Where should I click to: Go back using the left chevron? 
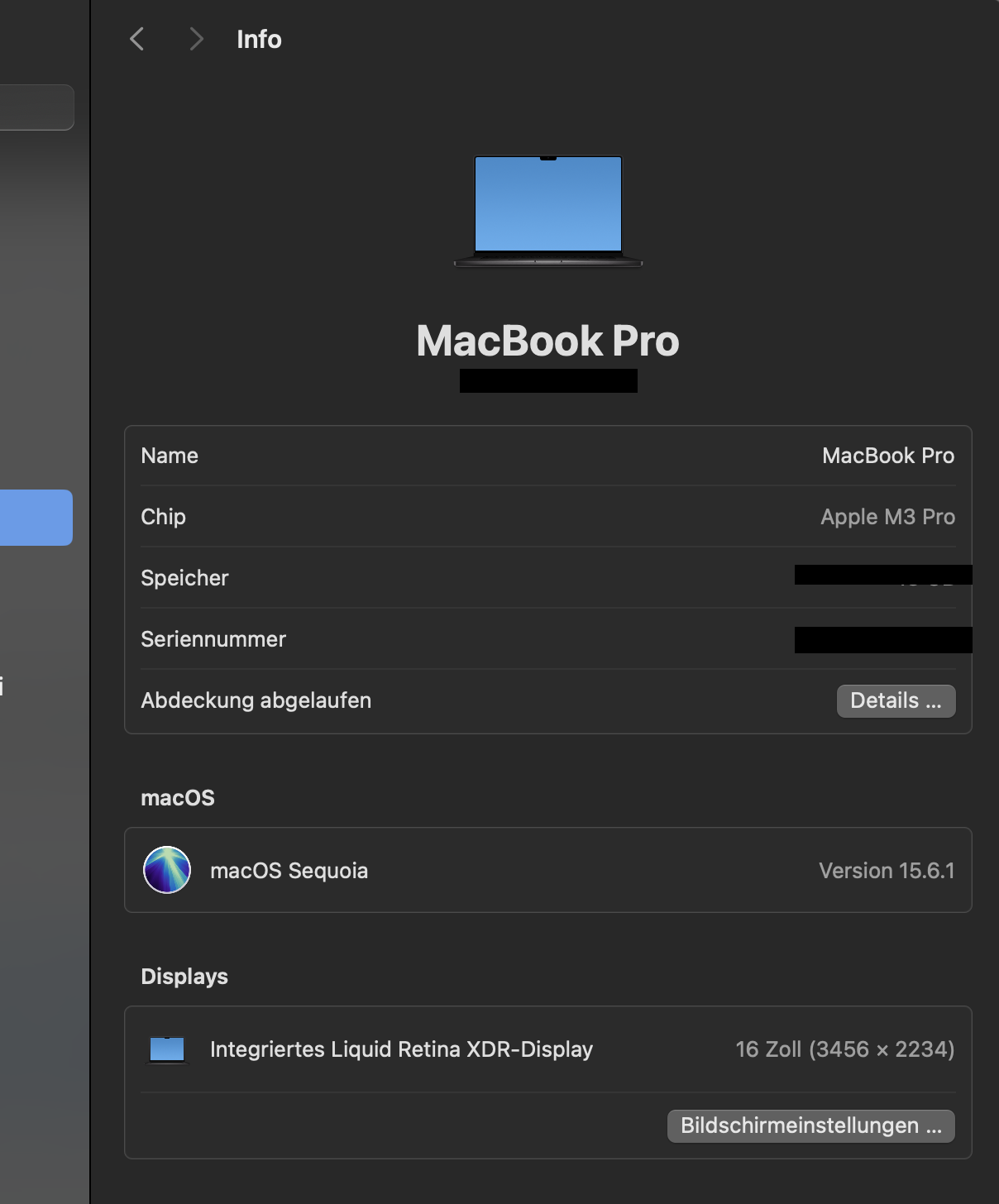(137, 39)
